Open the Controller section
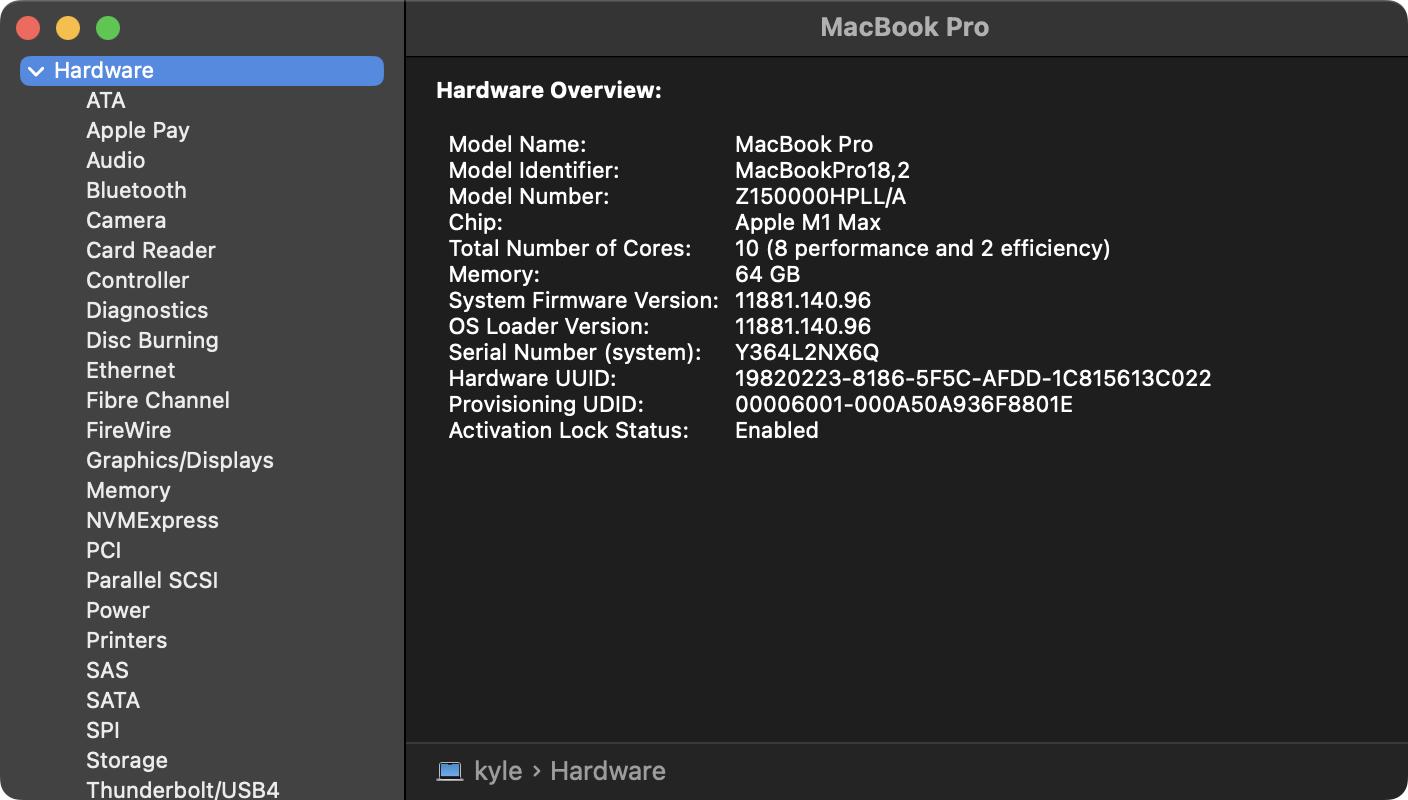Screen dimensions: 1408x800 (138, 281)
